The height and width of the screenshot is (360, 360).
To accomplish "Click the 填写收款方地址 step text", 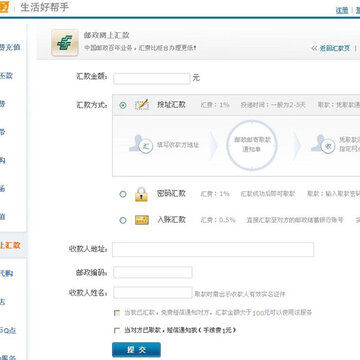I will tap(178, 145).
